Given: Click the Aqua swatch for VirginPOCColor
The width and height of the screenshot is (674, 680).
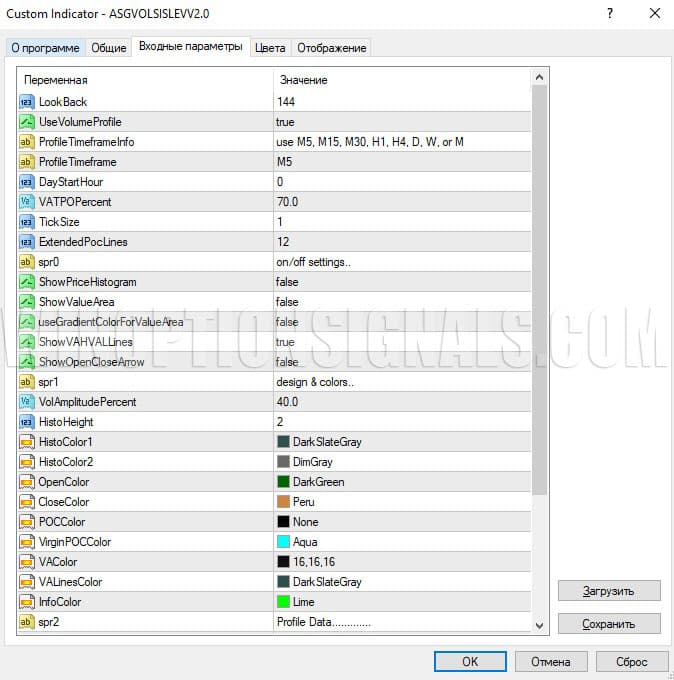Looking at the screenshot, I should [284, 542].
